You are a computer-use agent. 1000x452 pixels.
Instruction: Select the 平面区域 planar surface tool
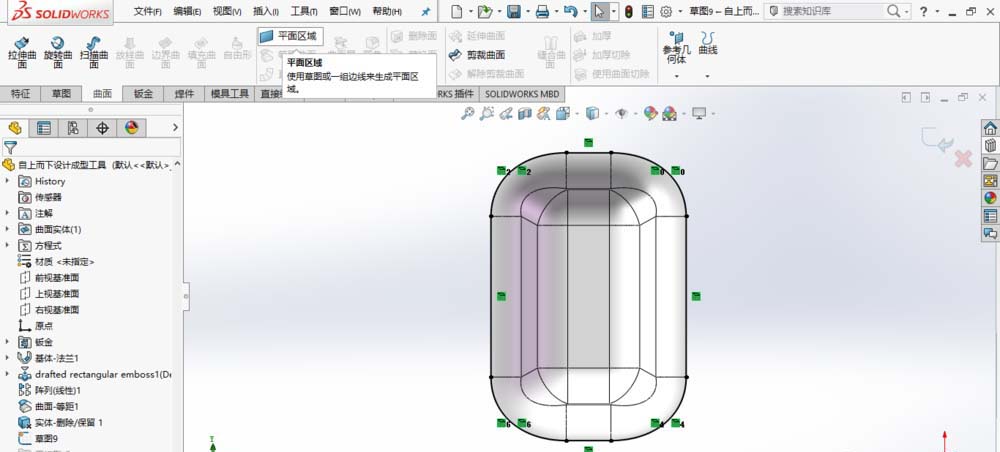(x=290, y=36)
